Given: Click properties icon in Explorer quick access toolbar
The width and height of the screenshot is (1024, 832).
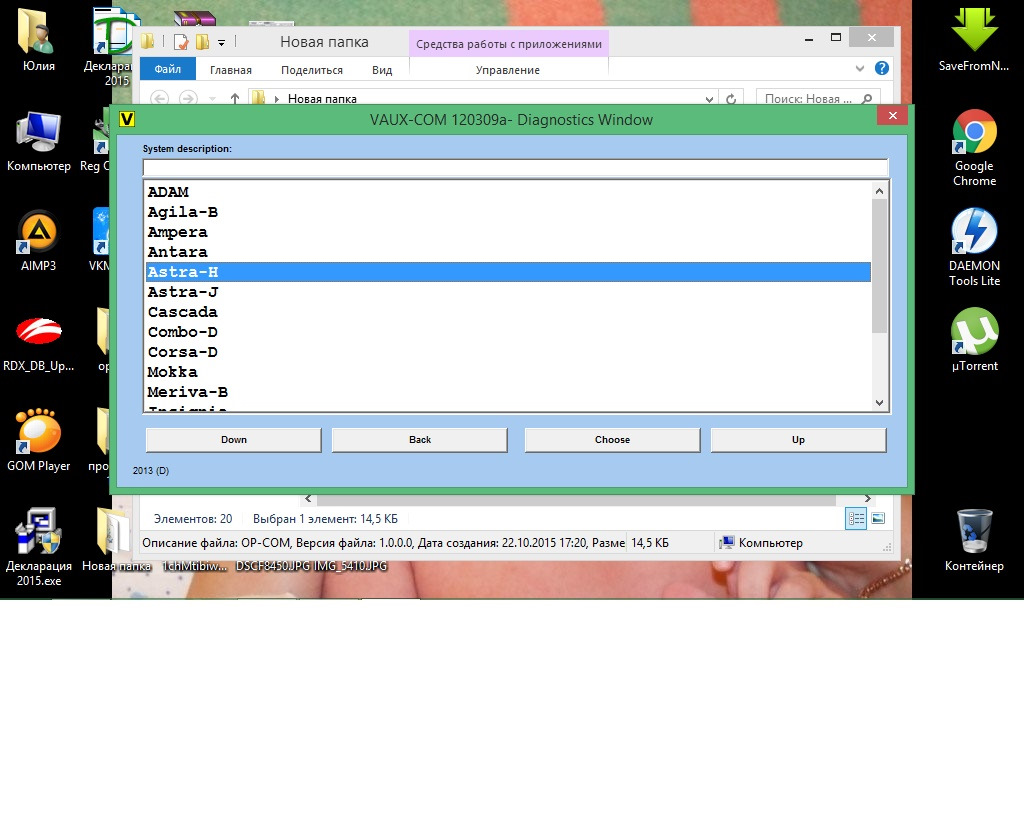Looking at the screenshot, I should (181, 42).
